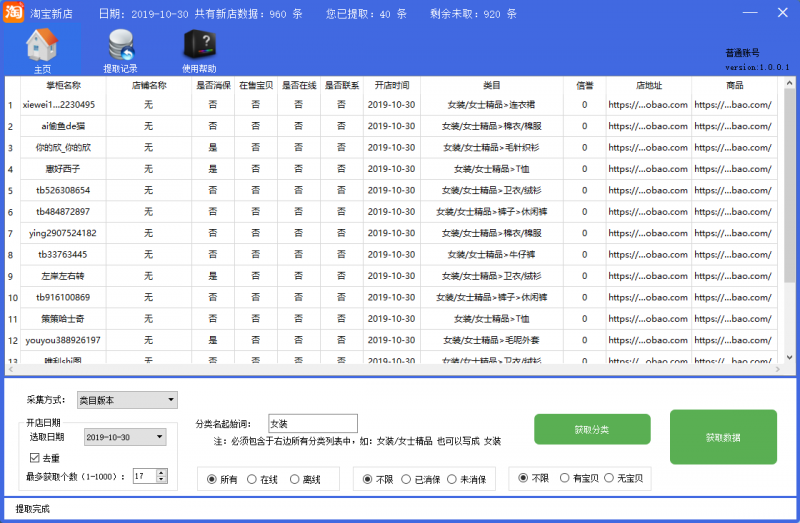Select the row for seller tb526308654
This screenshot has width=800, height=523.
[64, 190]
